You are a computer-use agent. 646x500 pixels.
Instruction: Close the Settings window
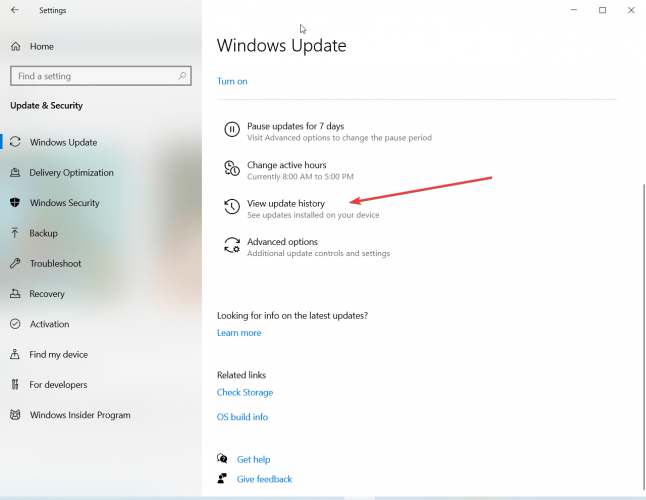(x=631, y=10)
